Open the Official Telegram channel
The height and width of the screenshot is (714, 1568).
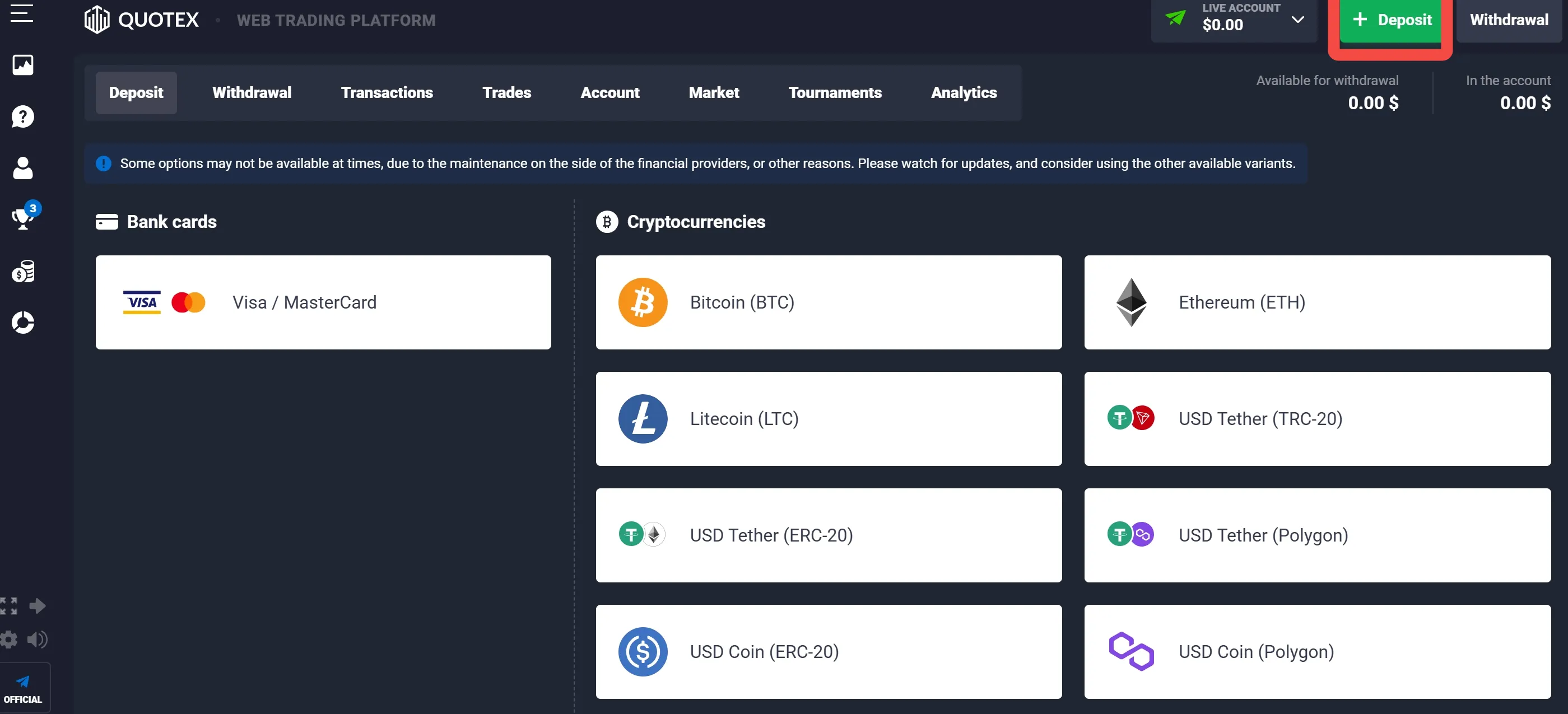(x=23, y=688)
